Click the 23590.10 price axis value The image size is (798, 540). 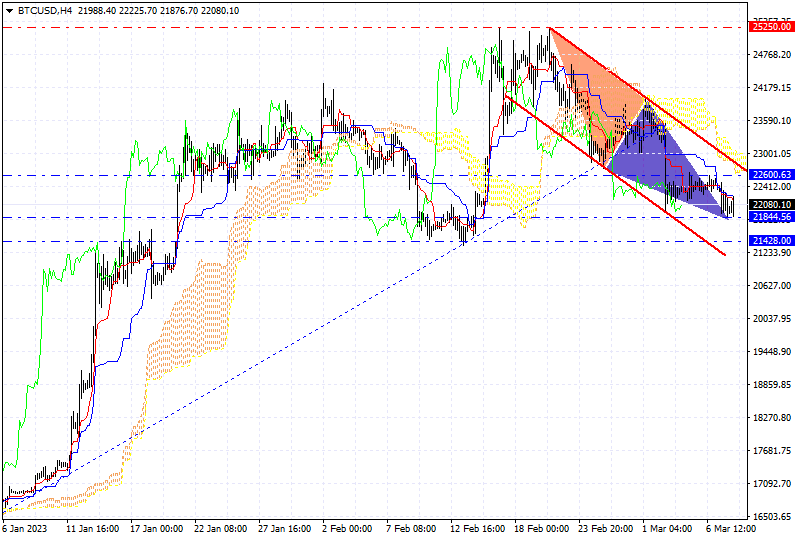coord(773,121)
